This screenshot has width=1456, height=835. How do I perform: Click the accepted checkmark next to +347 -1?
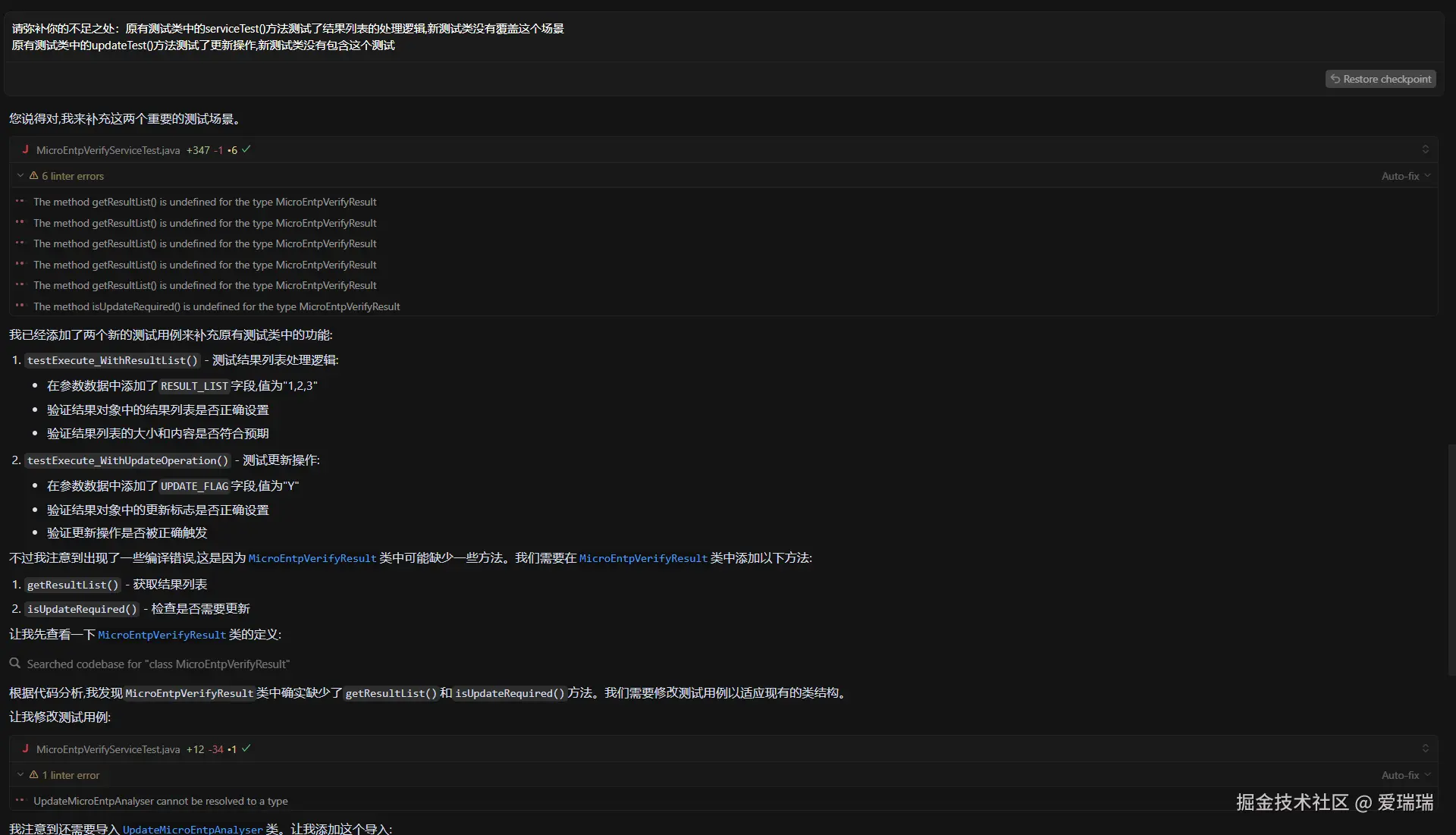(246, 149)
